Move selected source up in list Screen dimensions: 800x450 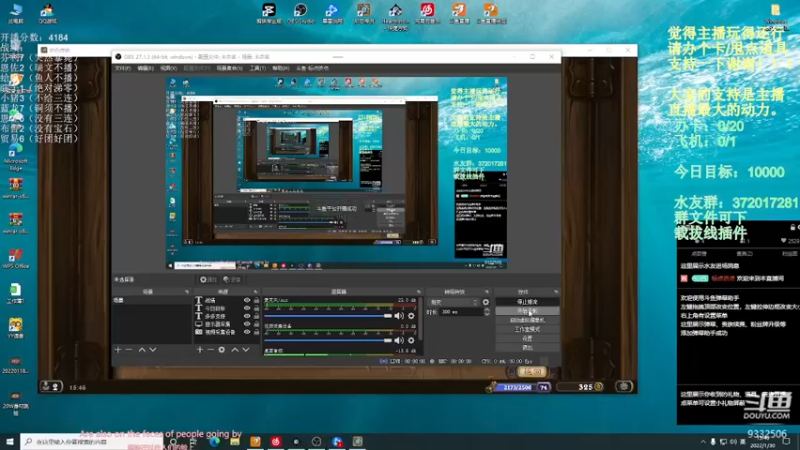[x=235, y=349]
